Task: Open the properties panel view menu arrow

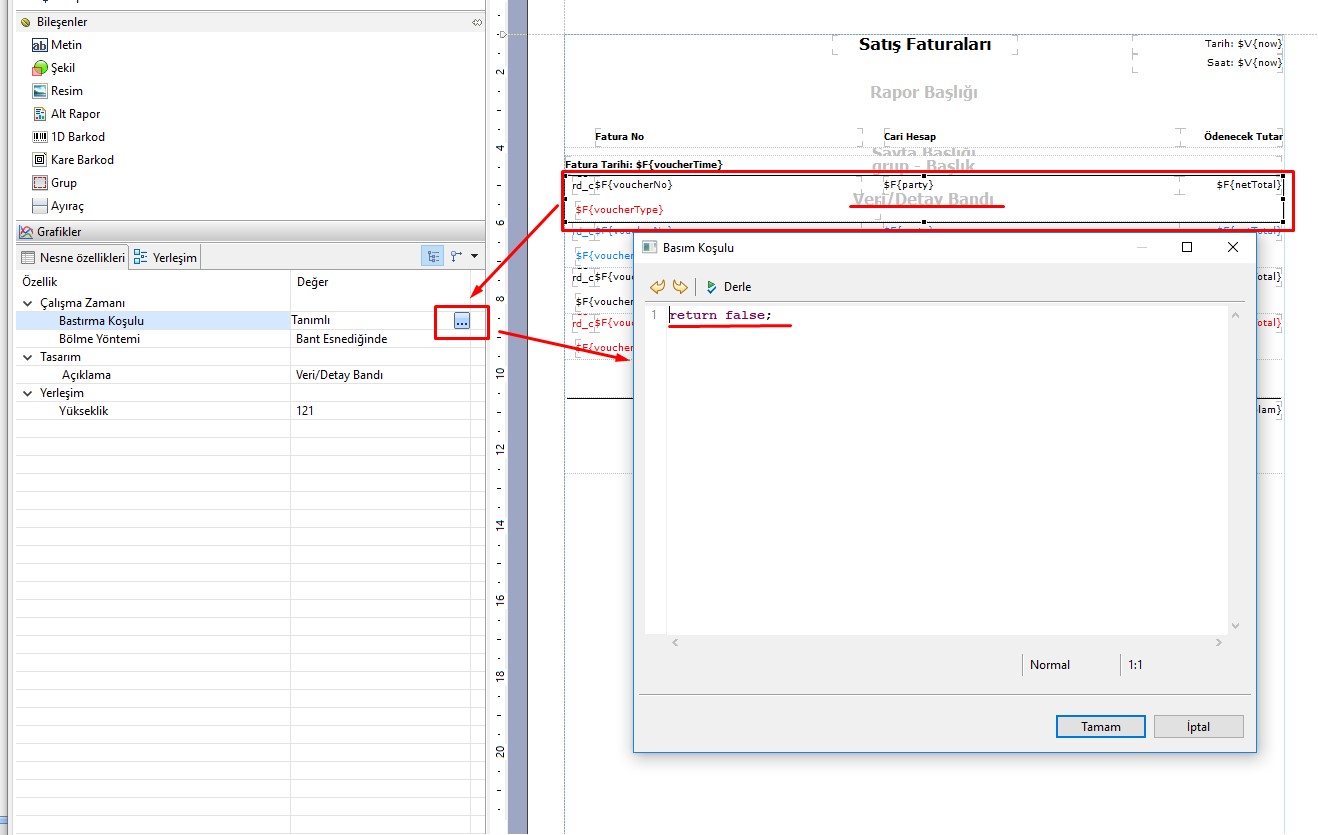Action: 474,257
